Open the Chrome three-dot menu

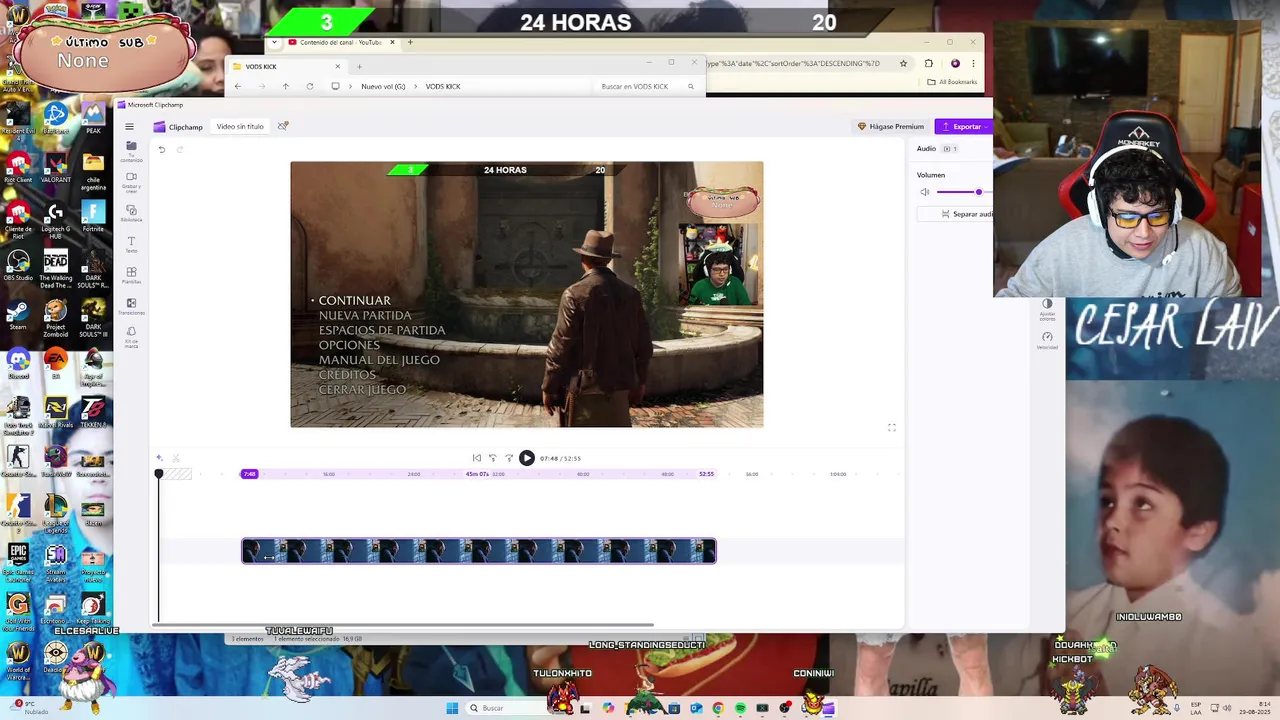coord(973,63)
